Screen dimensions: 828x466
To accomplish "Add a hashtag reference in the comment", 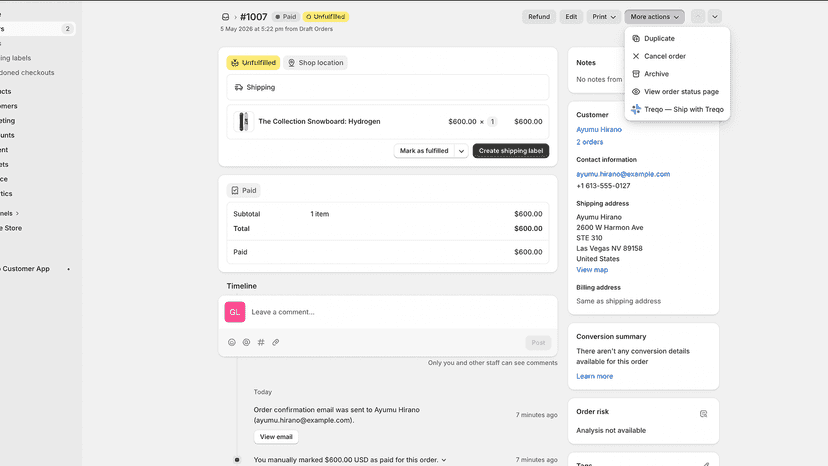I will [261, 342].
